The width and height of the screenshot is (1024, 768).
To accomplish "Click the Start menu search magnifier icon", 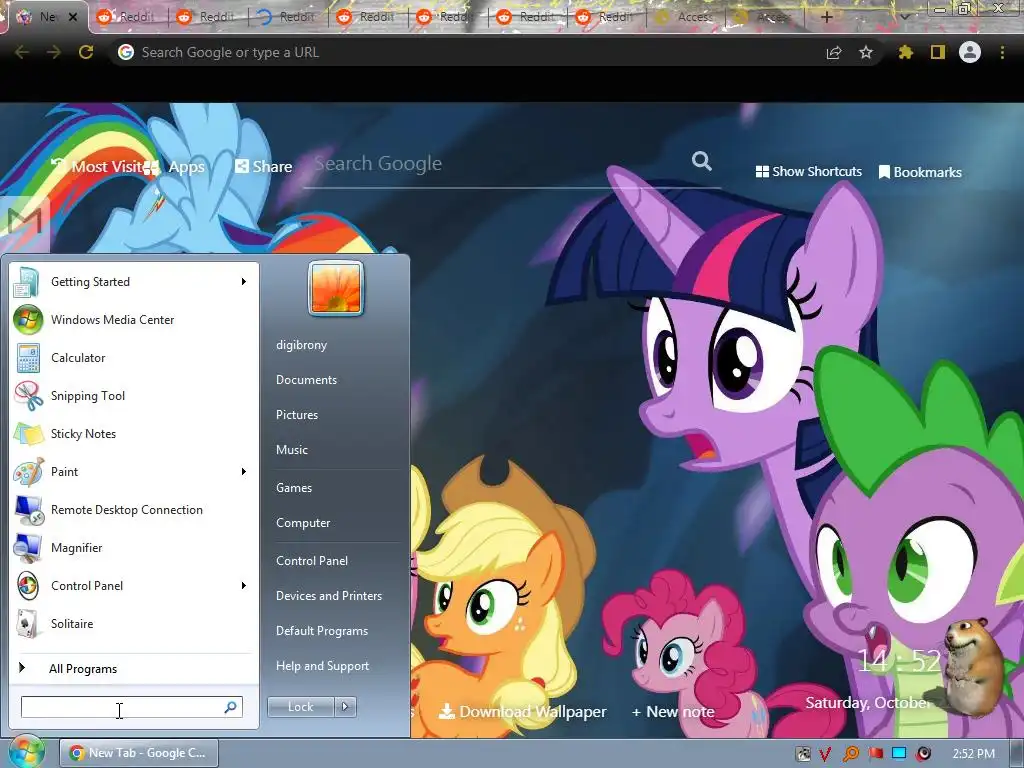I will coord(231,707).
